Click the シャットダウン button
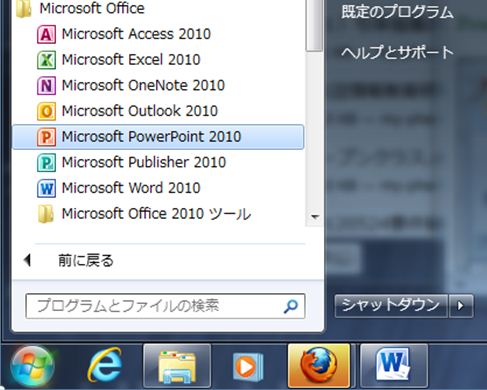Screen dimensions: 487x390 point(391,305)
